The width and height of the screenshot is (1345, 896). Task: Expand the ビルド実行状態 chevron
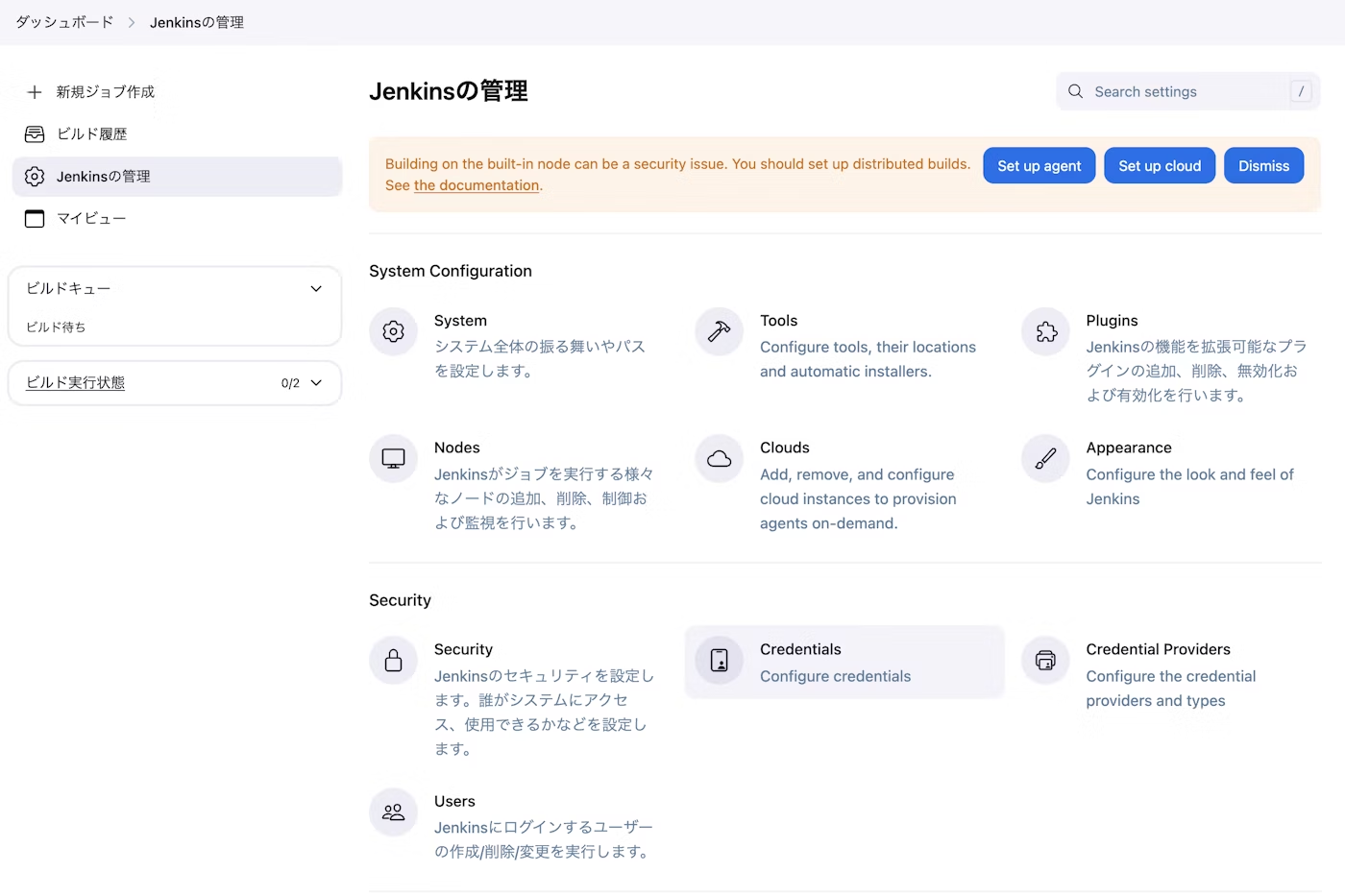[316, 383]
